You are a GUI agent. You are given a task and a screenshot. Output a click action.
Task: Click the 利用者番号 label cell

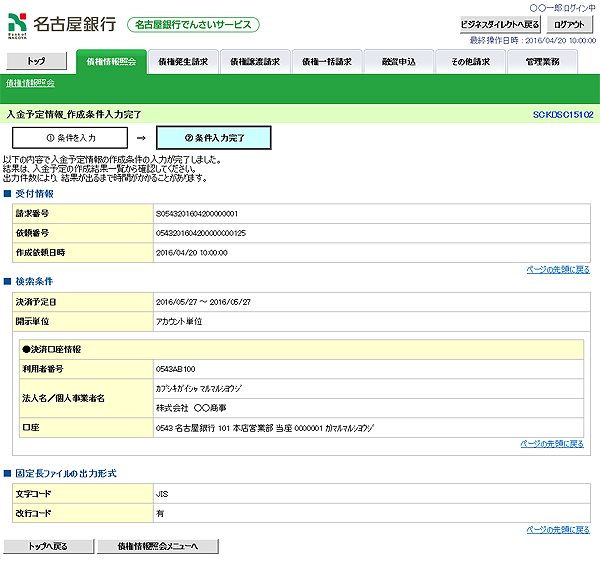click(86, 369)
